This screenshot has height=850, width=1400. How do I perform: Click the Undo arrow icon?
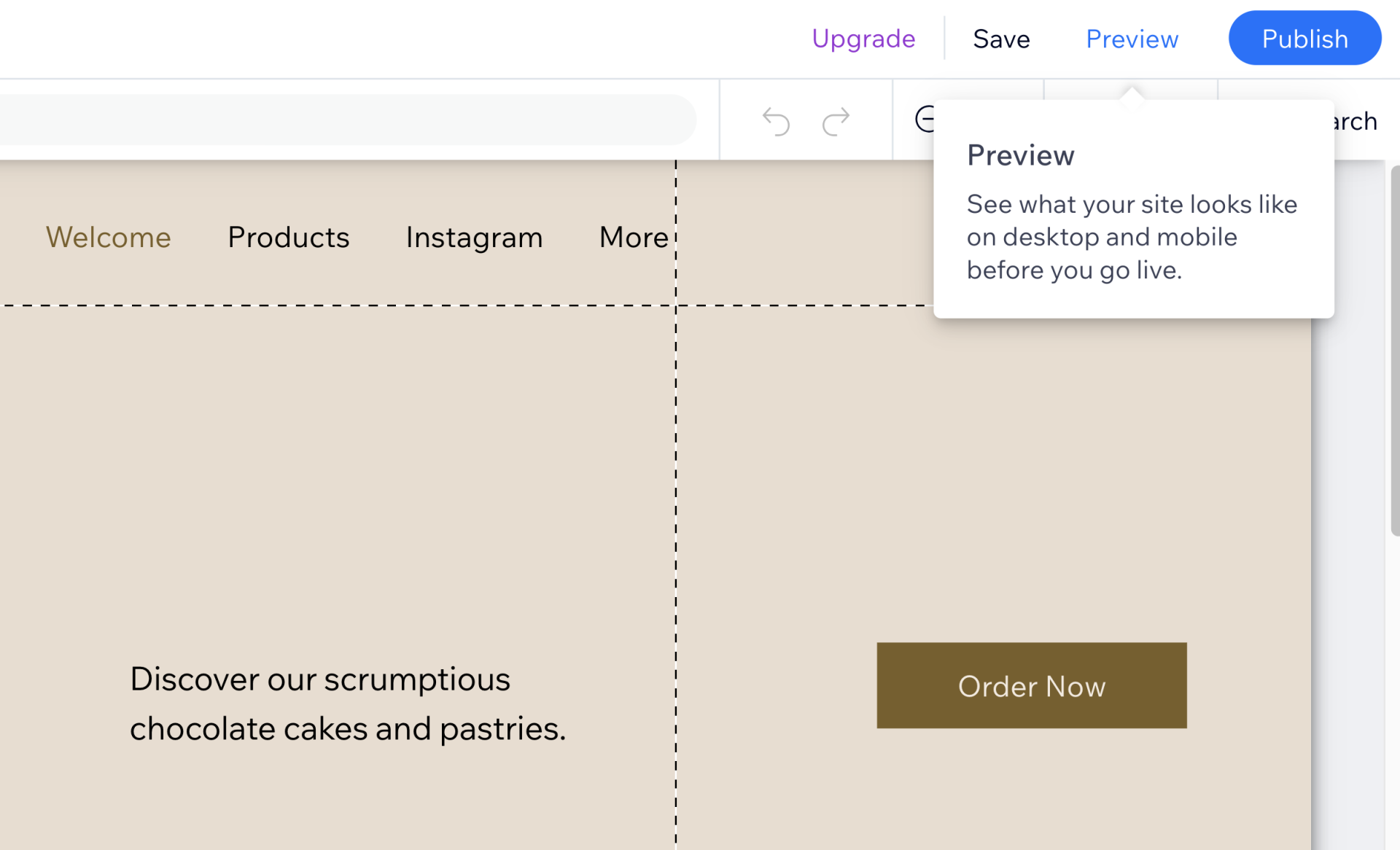tap(776, 121)
